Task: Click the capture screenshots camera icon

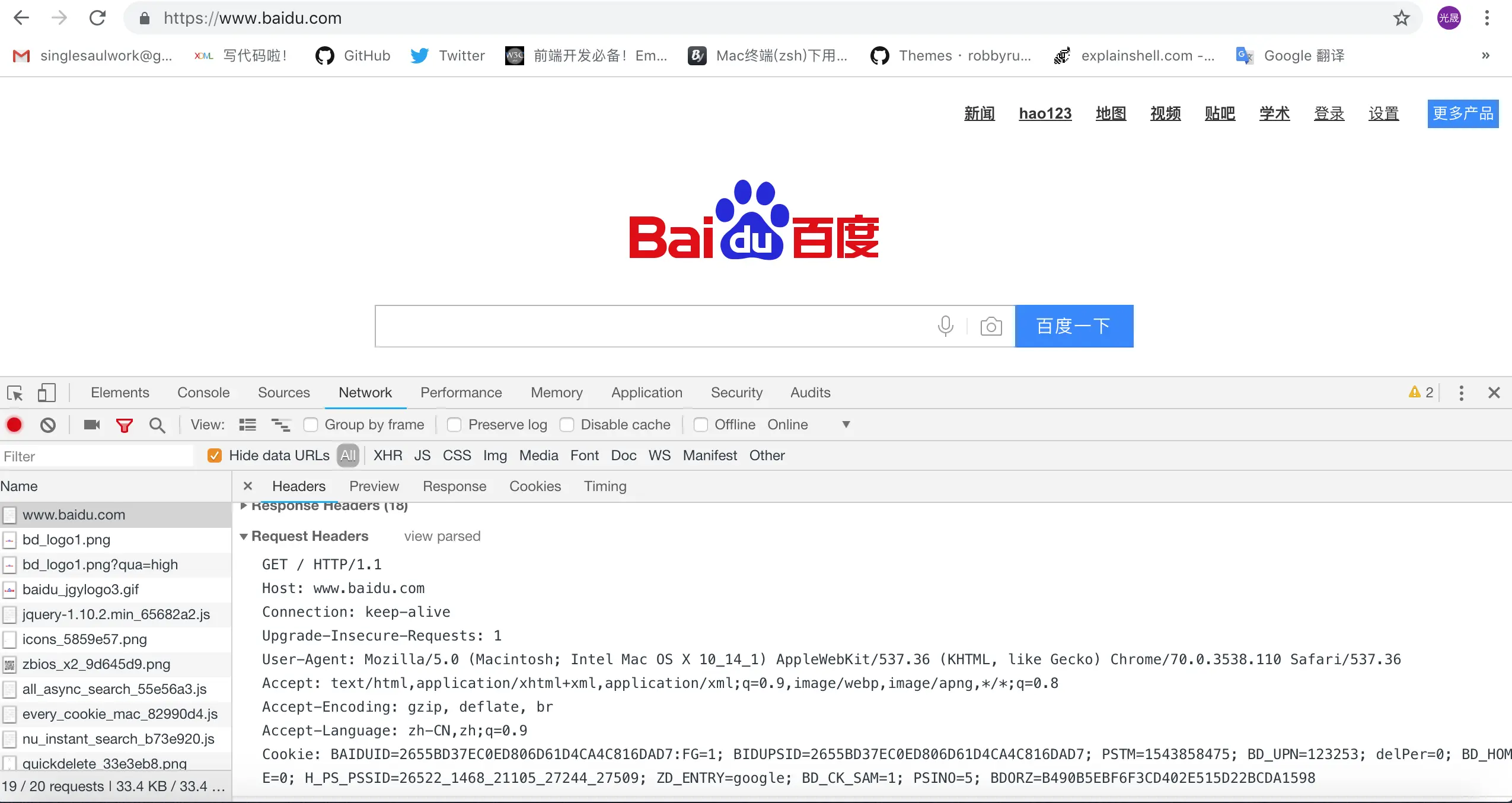Action: pos(92,425)
